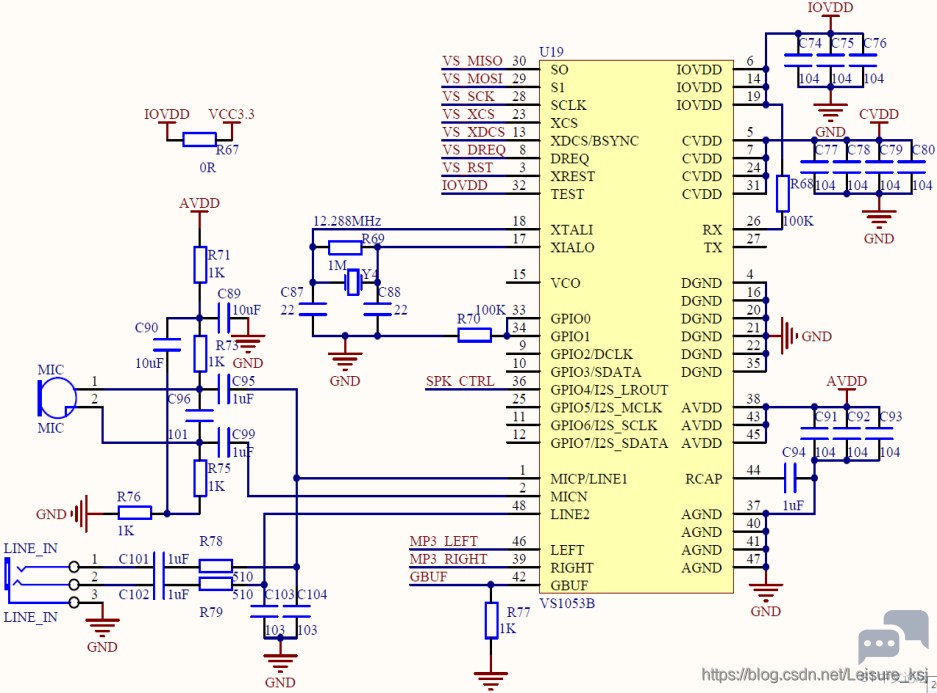
Task: Select capacitor C80 symbol
Action: click(912, 167)
